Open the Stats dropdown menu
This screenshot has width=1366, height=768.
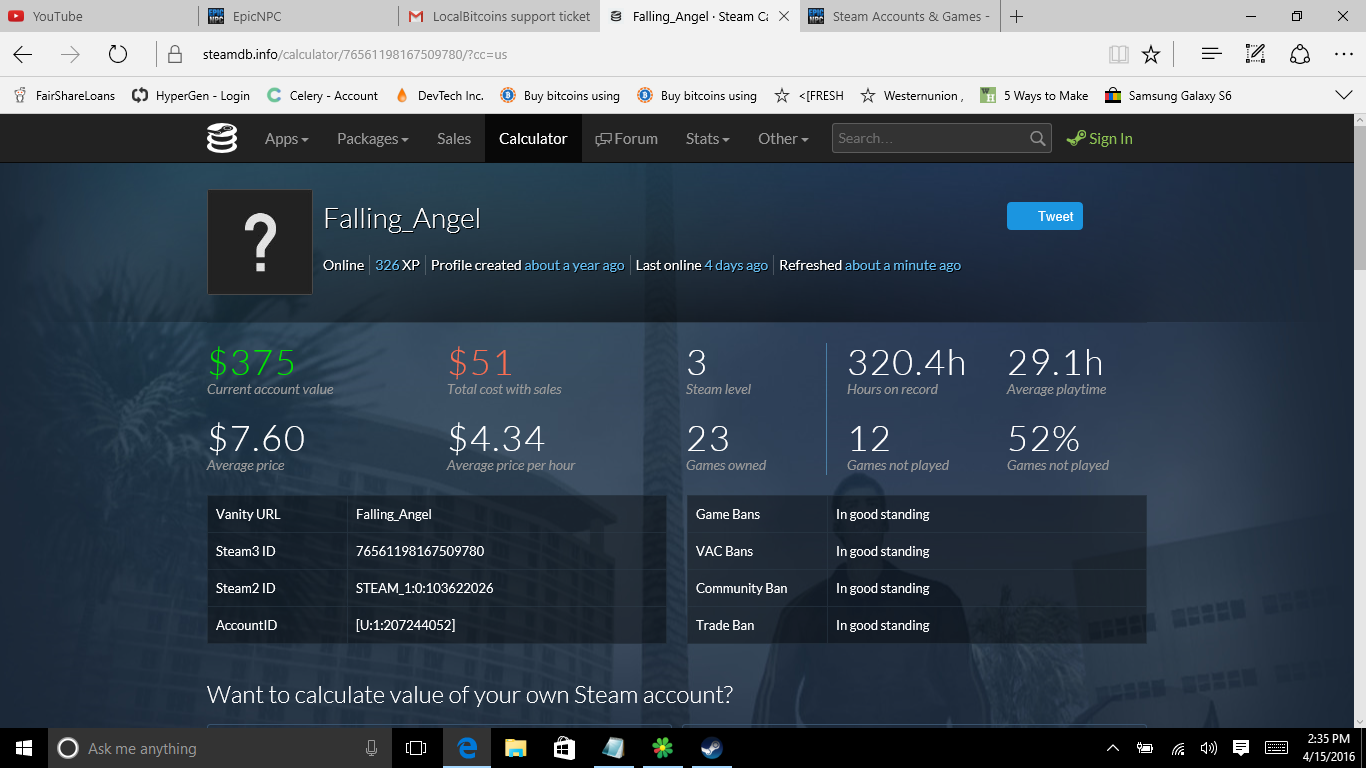(x=707, y=139)
